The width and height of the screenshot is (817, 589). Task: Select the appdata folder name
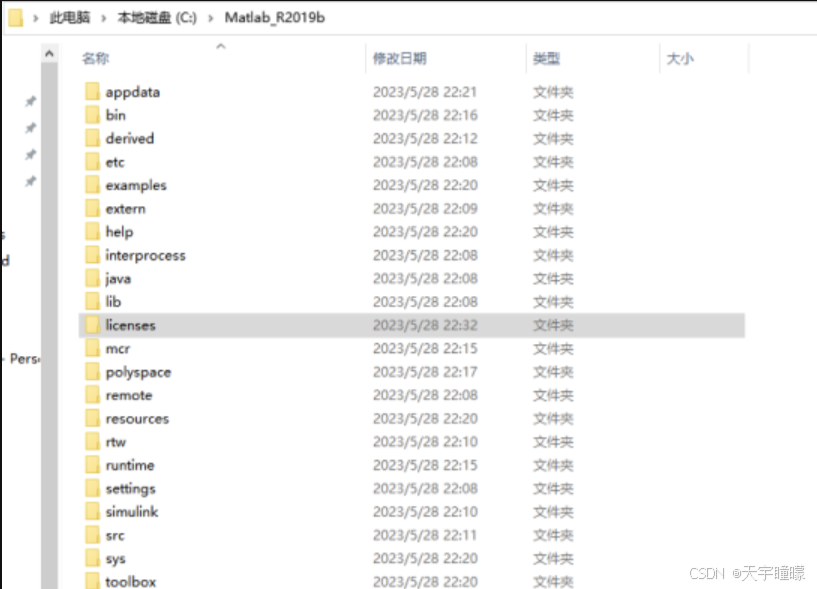[132, 92]
